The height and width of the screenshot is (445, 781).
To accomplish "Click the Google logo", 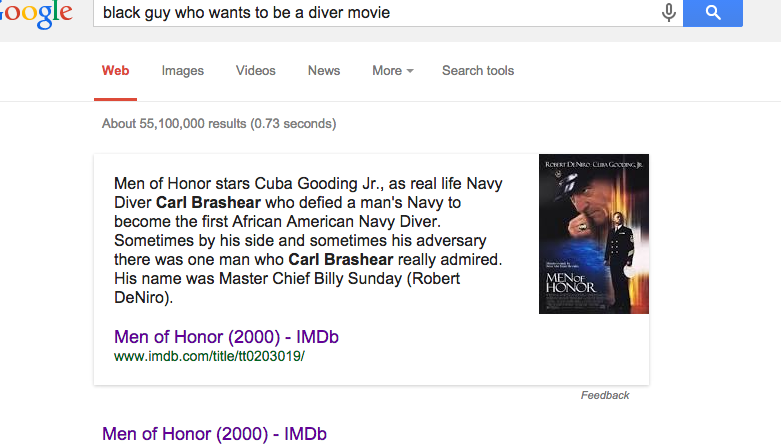I will click(x=36, y=13).
